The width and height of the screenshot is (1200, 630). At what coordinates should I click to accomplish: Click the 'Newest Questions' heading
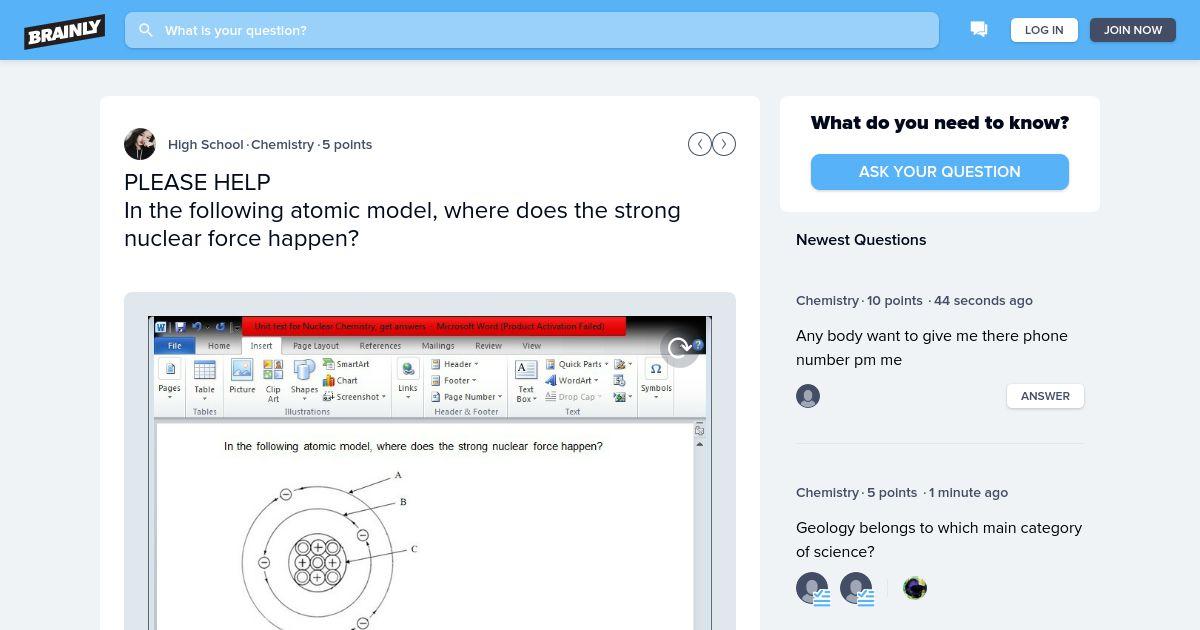[861, 240]
